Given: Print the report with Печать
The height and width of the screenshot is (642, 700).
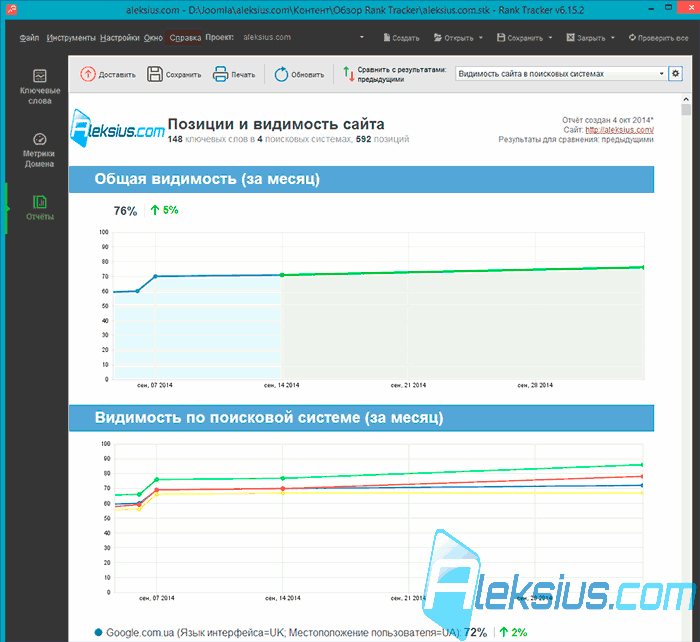Looking at the screenshot, I should tap(234, 74).
